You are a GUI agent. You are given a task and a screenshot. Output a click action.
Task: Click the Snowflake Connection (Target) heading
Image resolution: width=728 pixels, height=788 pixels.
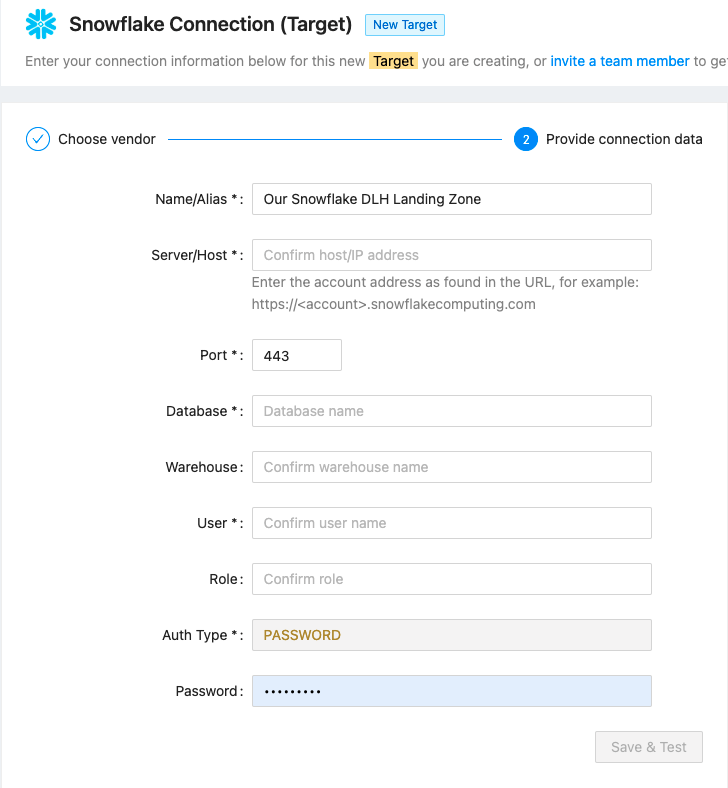coord(210,24)
